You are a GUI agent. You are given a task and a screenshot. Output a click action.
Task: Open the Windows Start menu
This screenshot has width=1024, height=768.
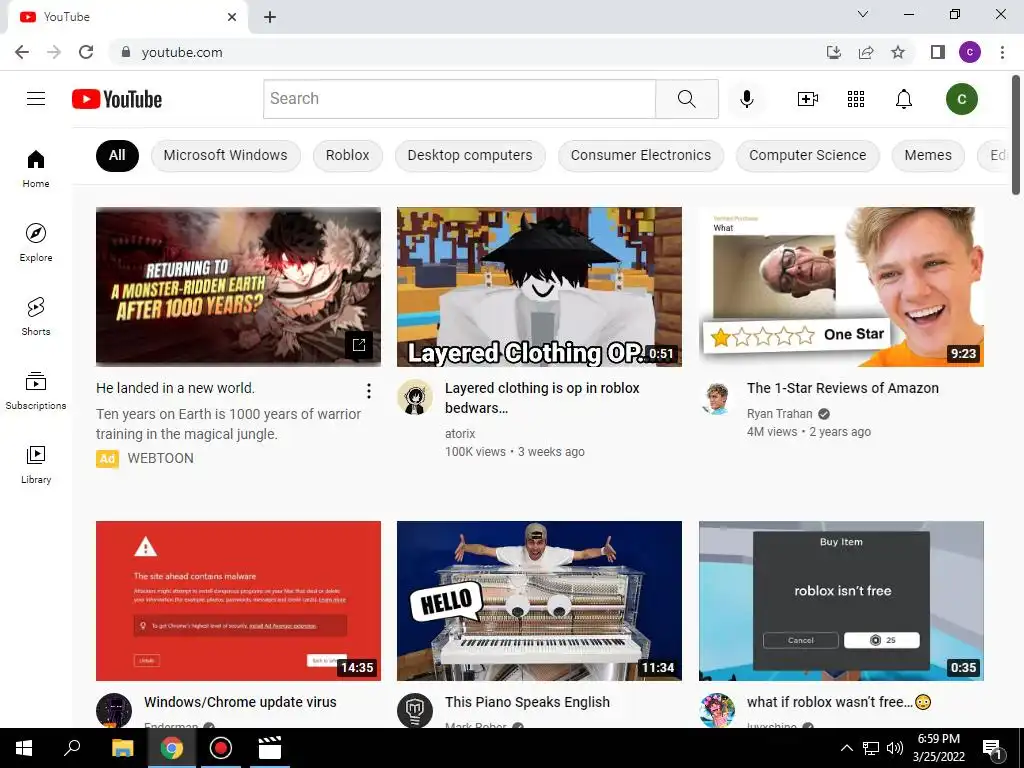pos(24,748)
